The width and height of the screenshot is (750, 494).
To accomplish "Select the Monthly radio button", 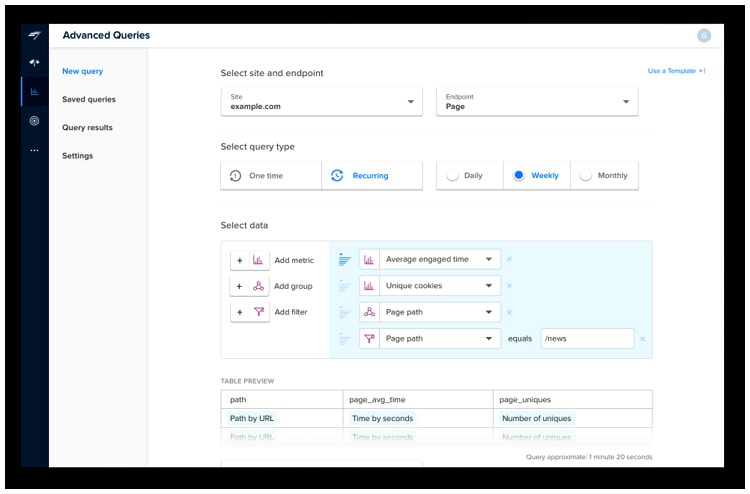I will click(x=585, y=176).
